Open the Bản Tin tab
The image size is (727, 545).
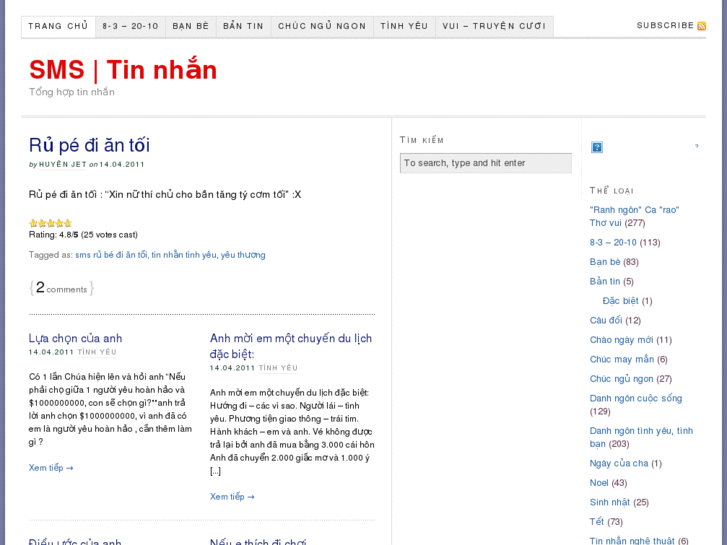[243, 26]
